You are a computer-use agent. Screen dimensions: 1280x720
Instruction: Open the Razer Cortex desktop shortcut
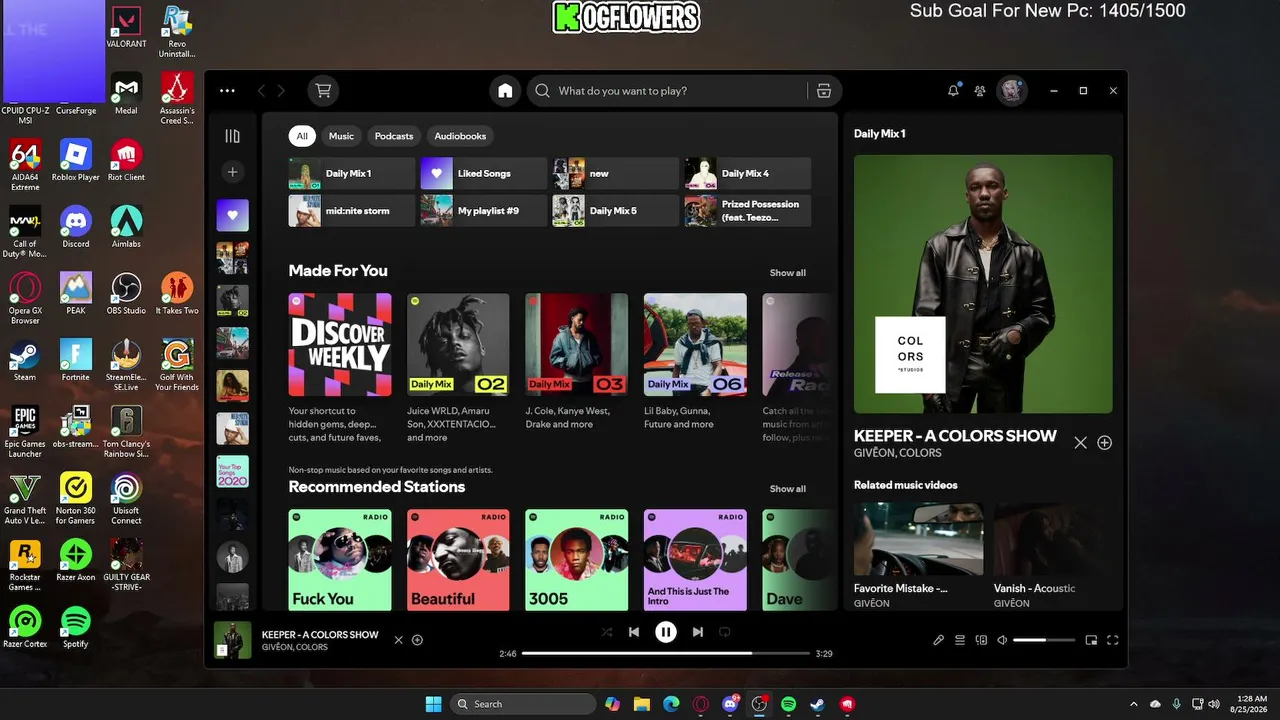25,627
